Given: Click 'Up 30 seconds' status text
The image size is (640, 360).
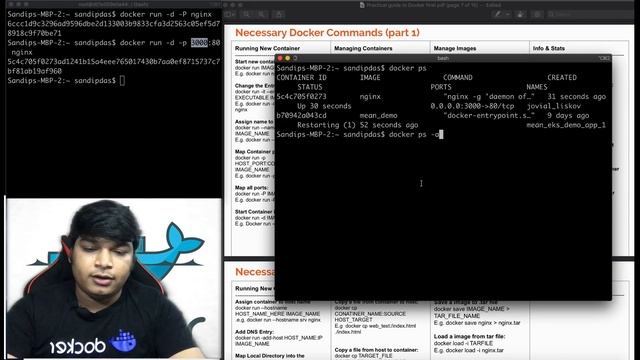Looking at the screenshot, I should [x=324, y=106].
